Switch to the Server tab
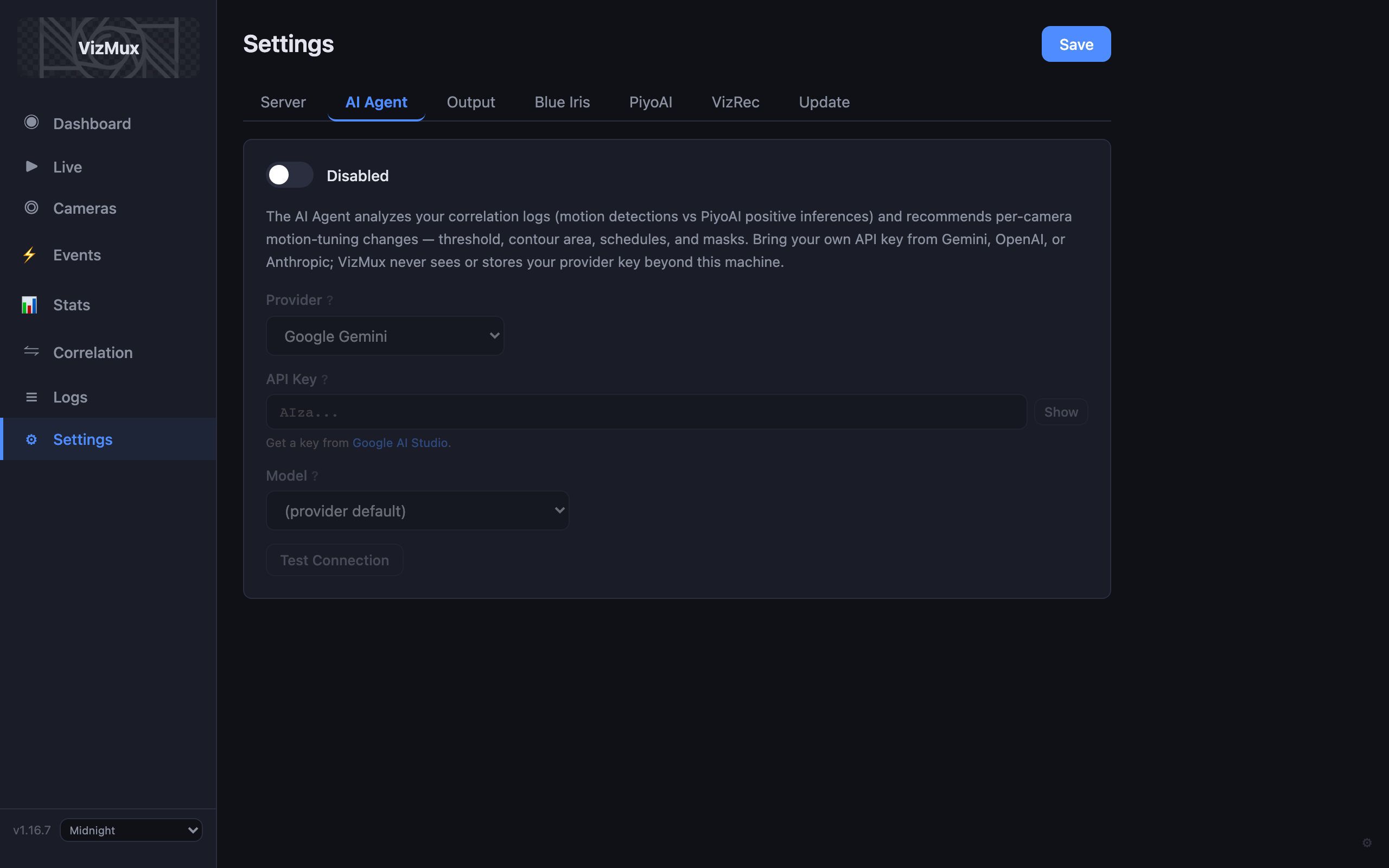 tap(284, 102)
